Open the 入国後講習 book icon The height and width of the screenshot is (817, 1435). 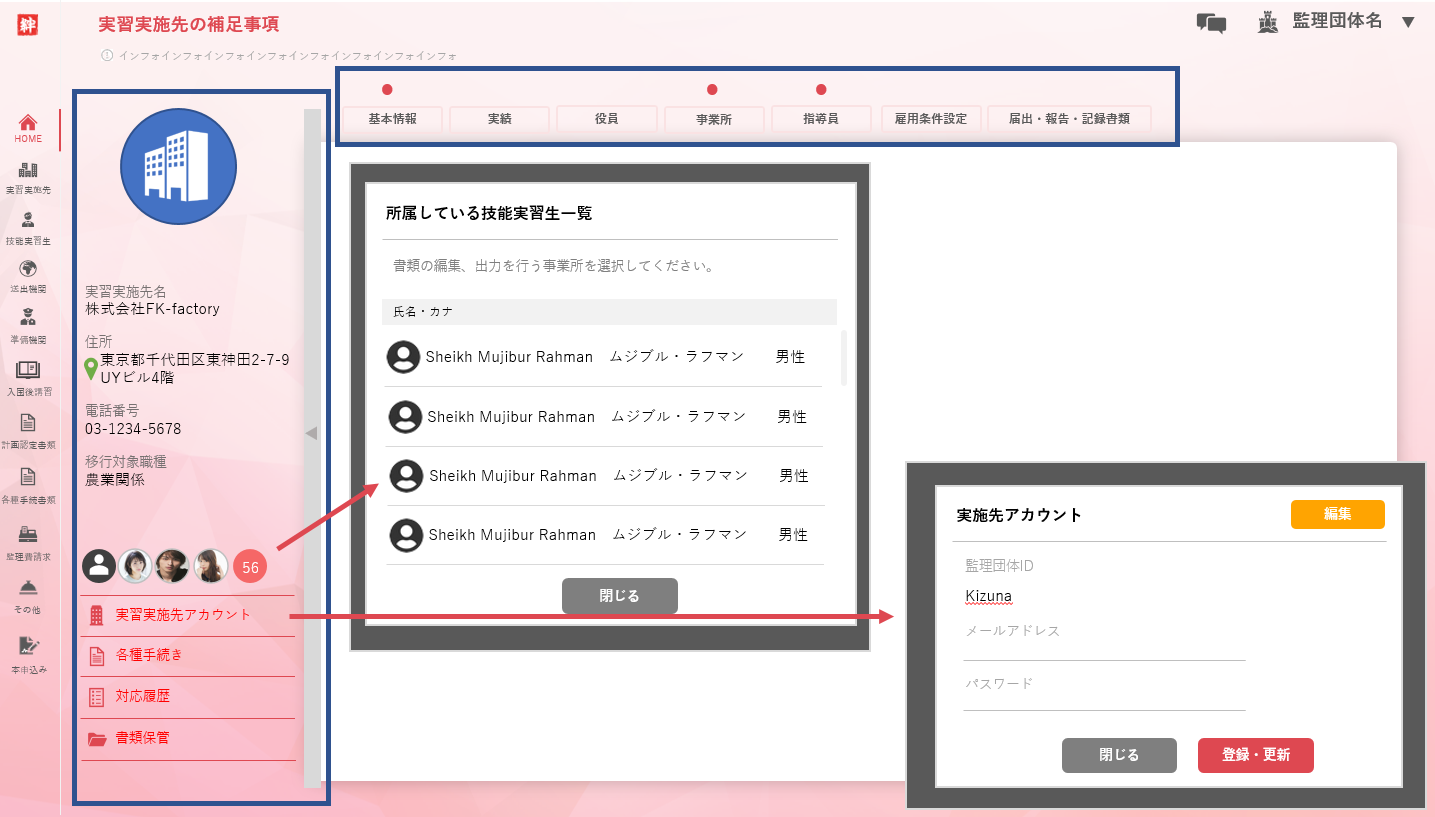pyautogui.click(x=28, y=377)
